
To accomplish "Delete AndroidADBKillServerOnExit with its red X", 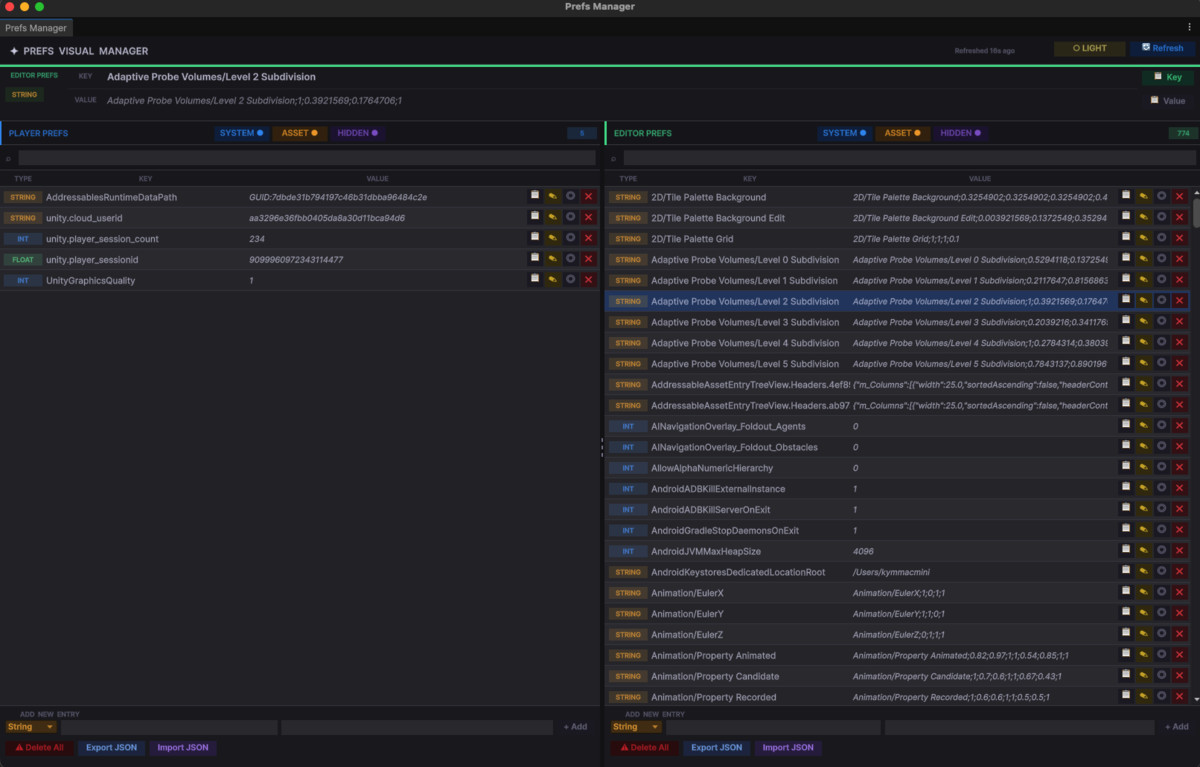I will tap(1180, 509).
